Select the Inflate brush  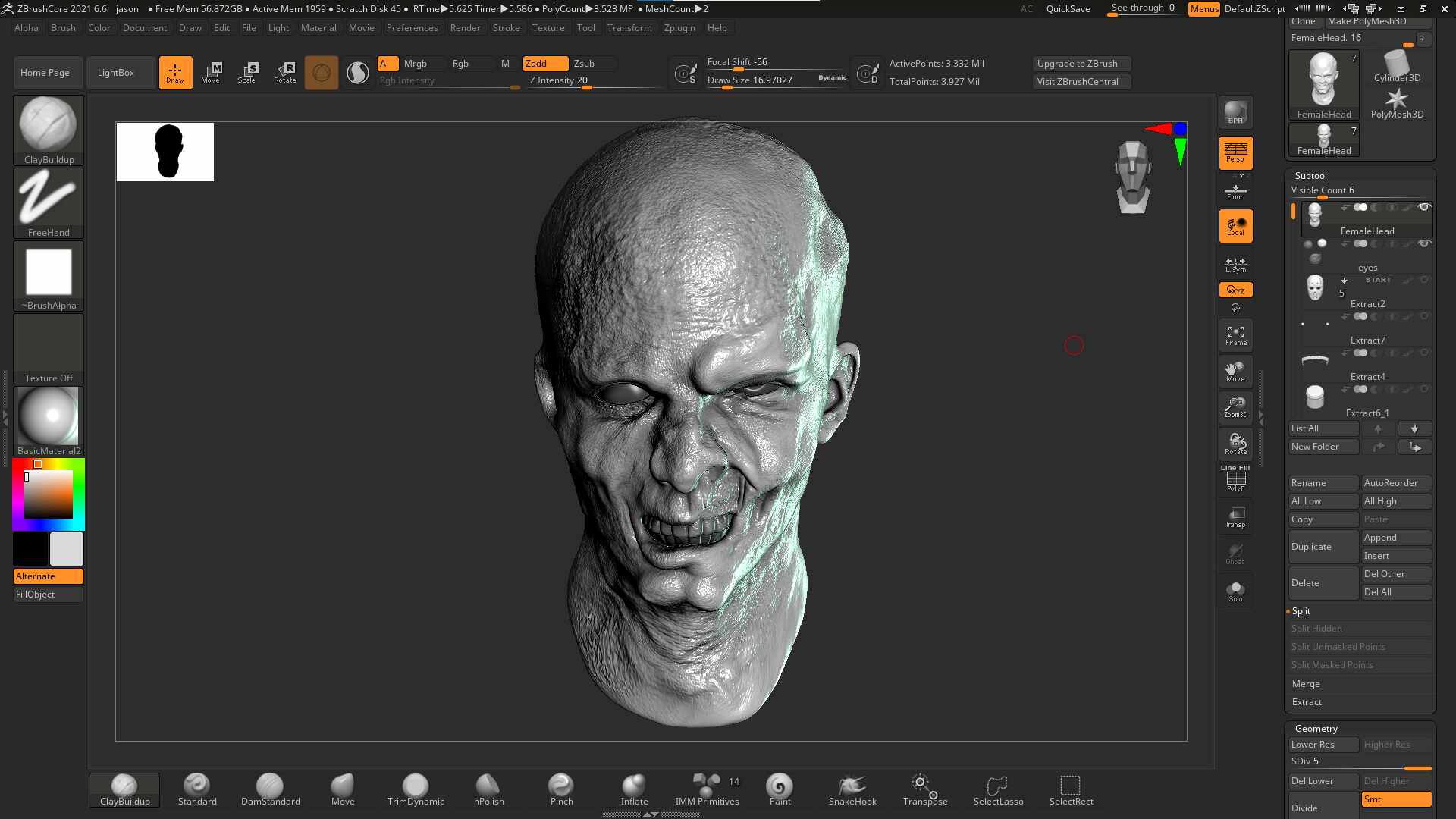[634, 790]
